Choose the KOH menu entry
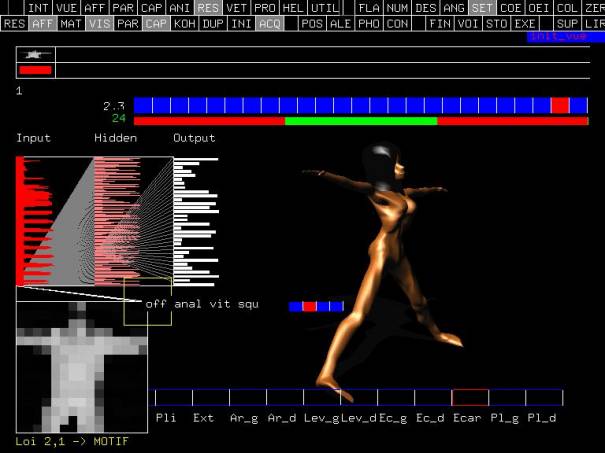The image size is (605, 453). [184, 22]
